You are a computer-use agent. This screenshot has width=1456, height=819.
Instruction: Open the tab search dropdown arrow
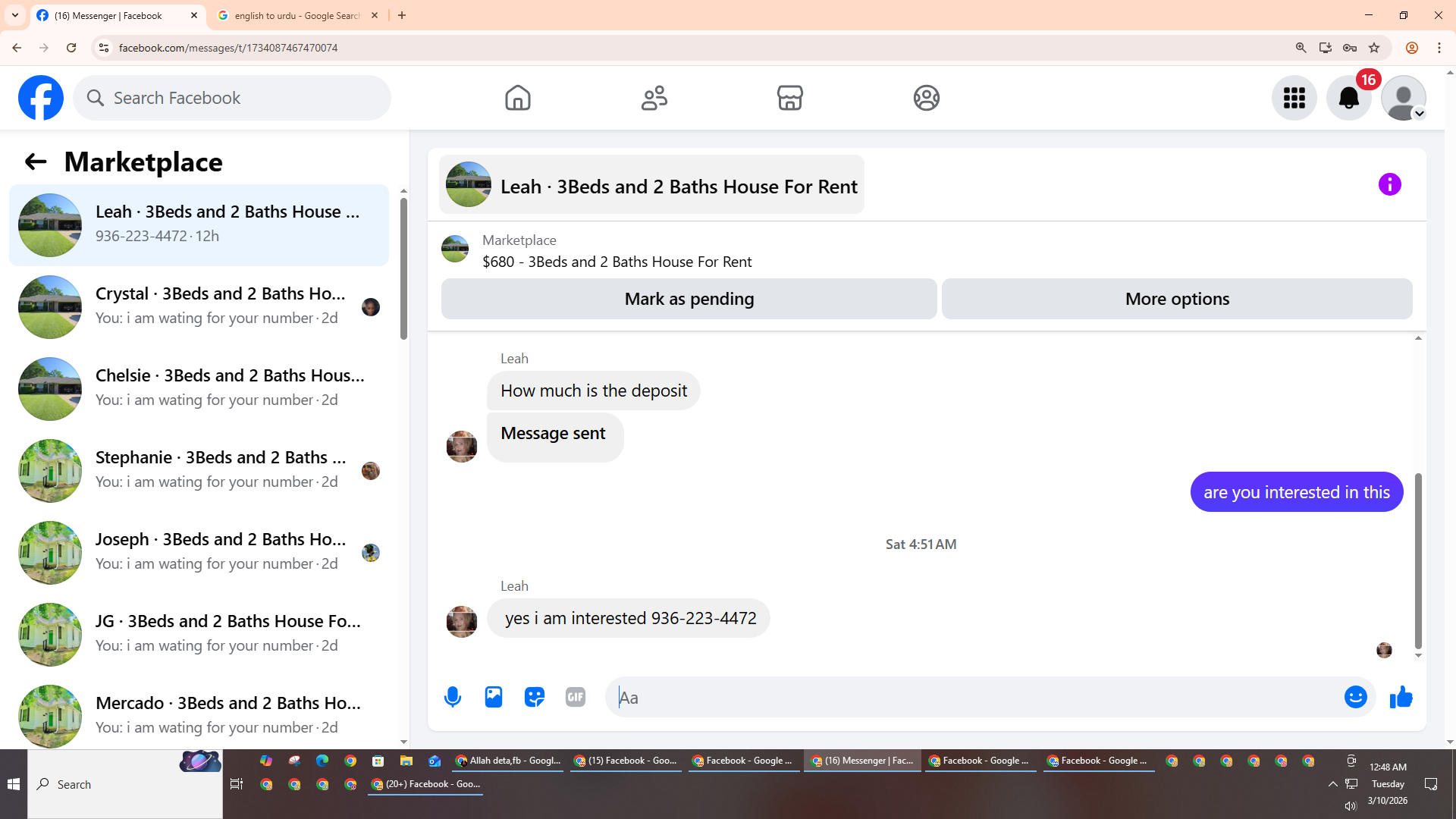15,15
